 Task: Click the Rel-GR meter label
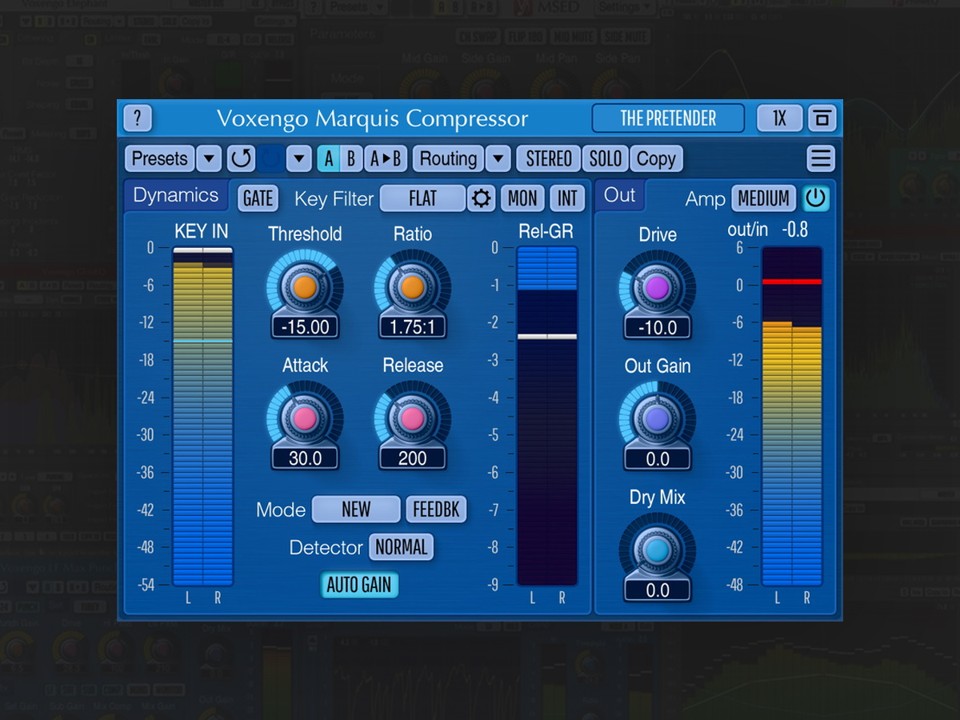[546, 231]
